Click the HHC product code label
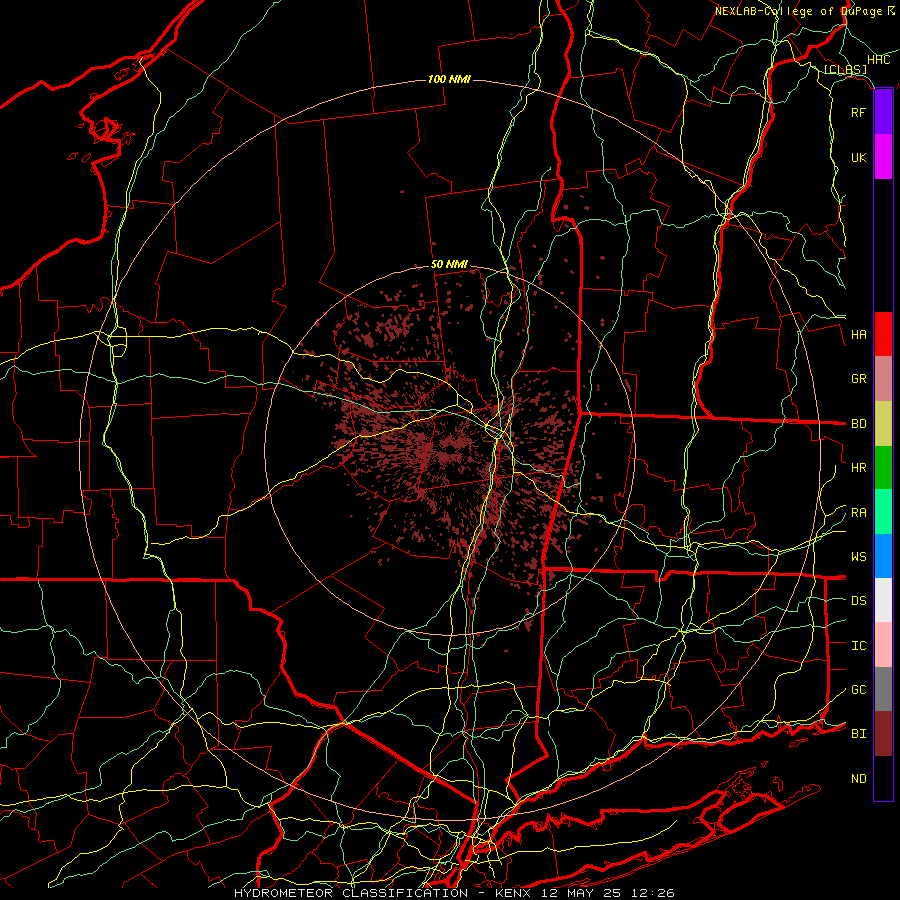 coord(878,59)
